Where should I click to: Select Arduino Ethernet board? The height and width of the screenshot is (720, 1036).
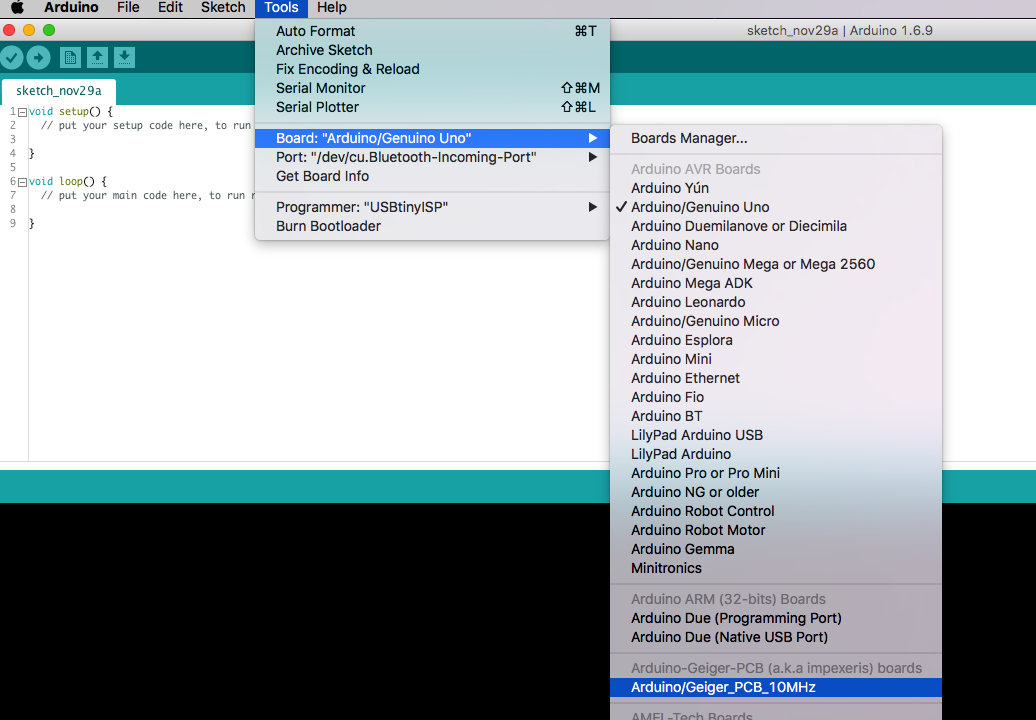[776, 378]
